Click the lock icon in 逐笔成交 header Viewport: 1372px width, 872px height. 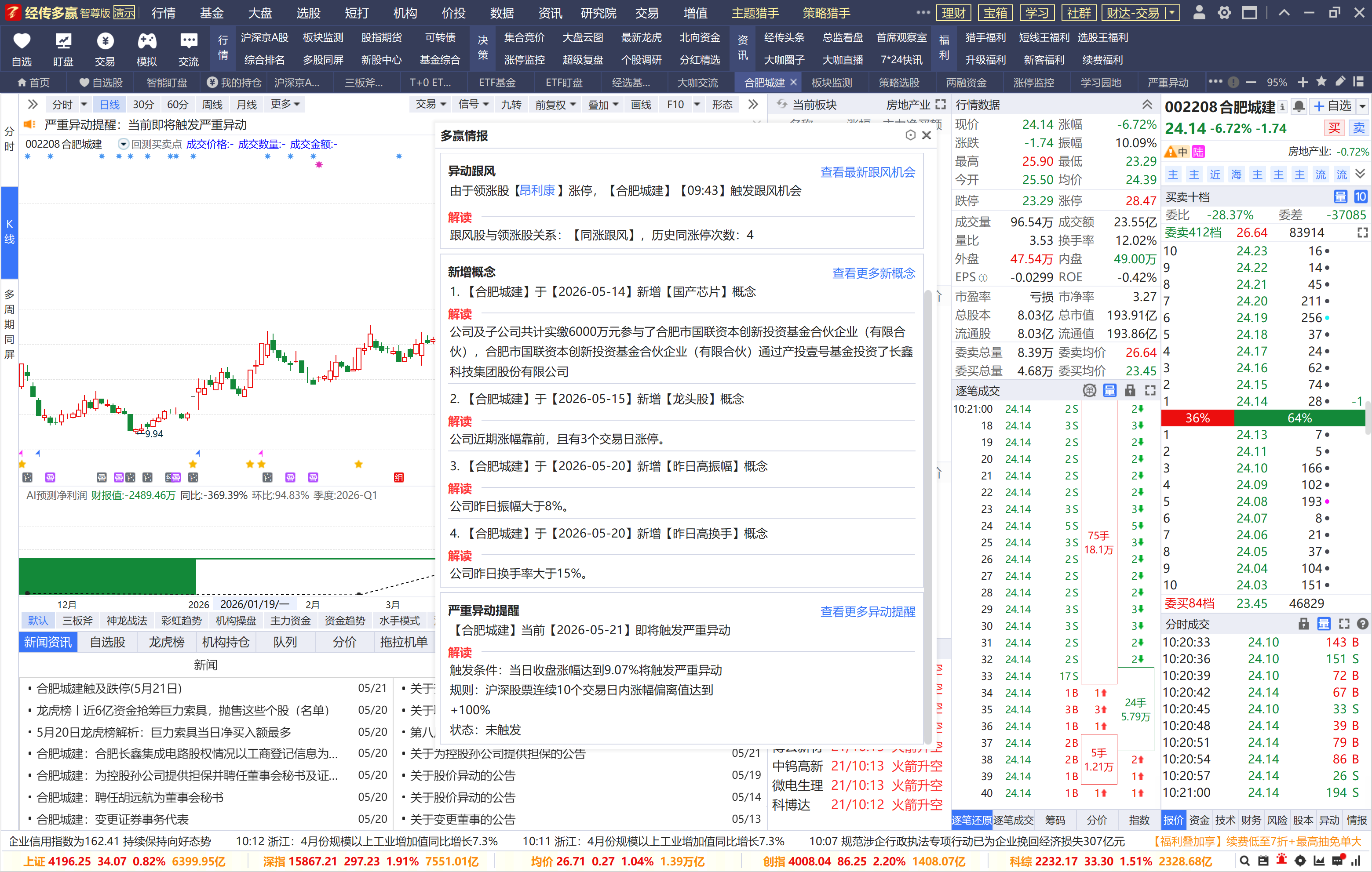tap(1130, 390)
